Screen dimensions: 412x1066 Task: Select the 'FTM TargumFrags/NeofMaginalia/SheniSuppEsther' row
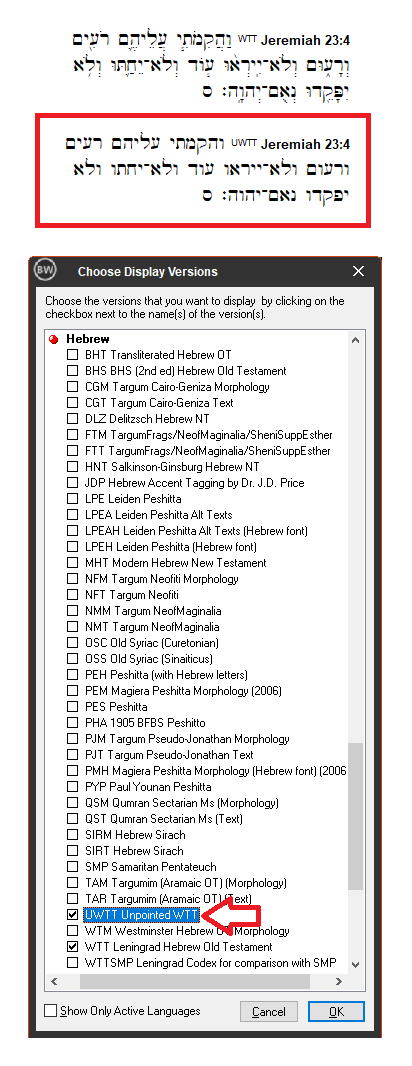pyautogui.click(x=209, y=435)
